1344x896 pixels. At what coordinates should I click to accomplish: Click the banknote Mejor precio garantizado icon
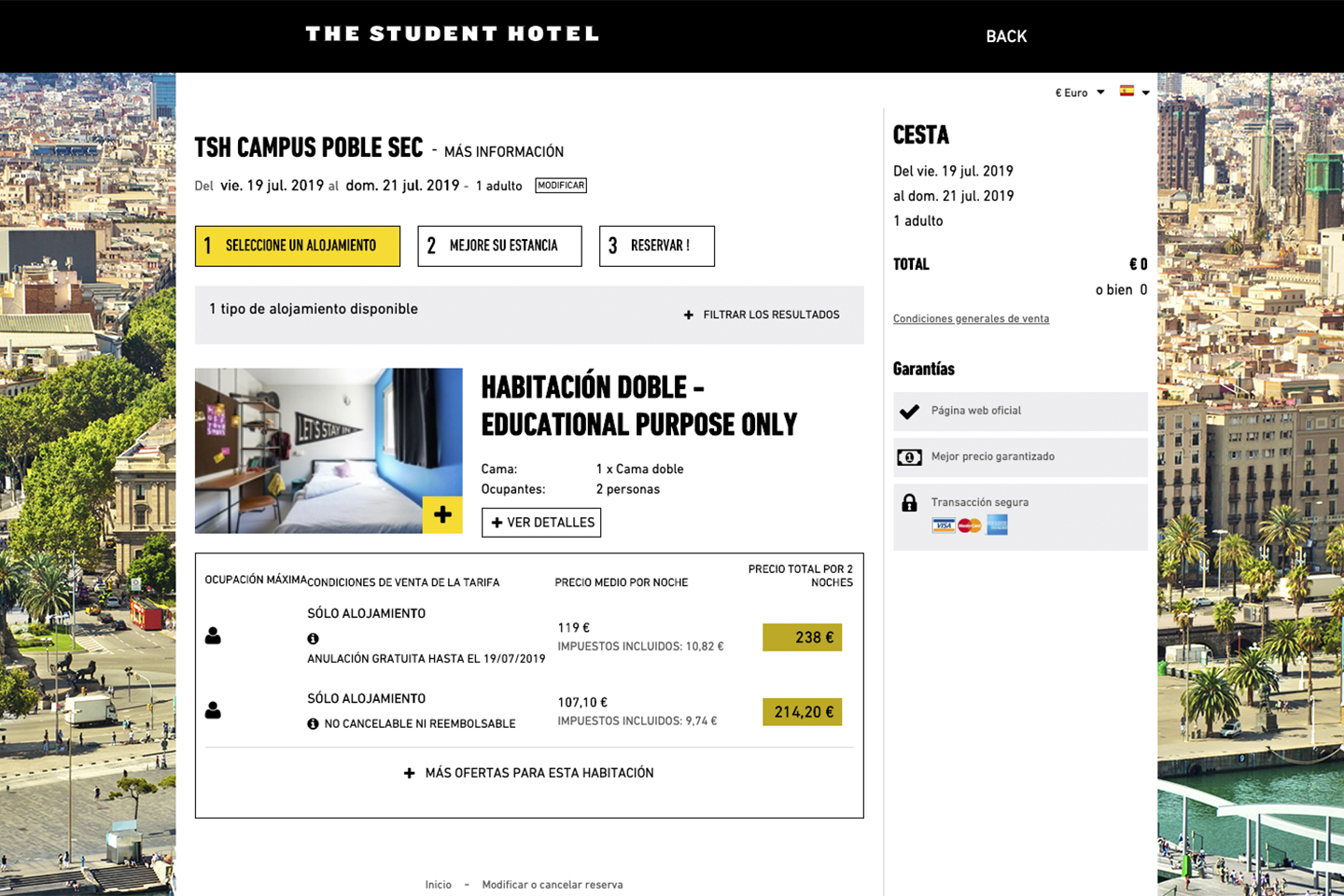coord(909,457)
